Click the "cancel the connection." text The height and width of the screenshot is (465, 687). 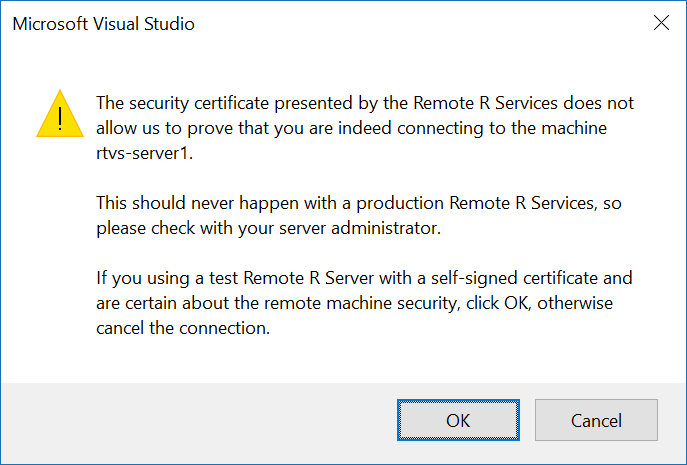coord(183,328)
